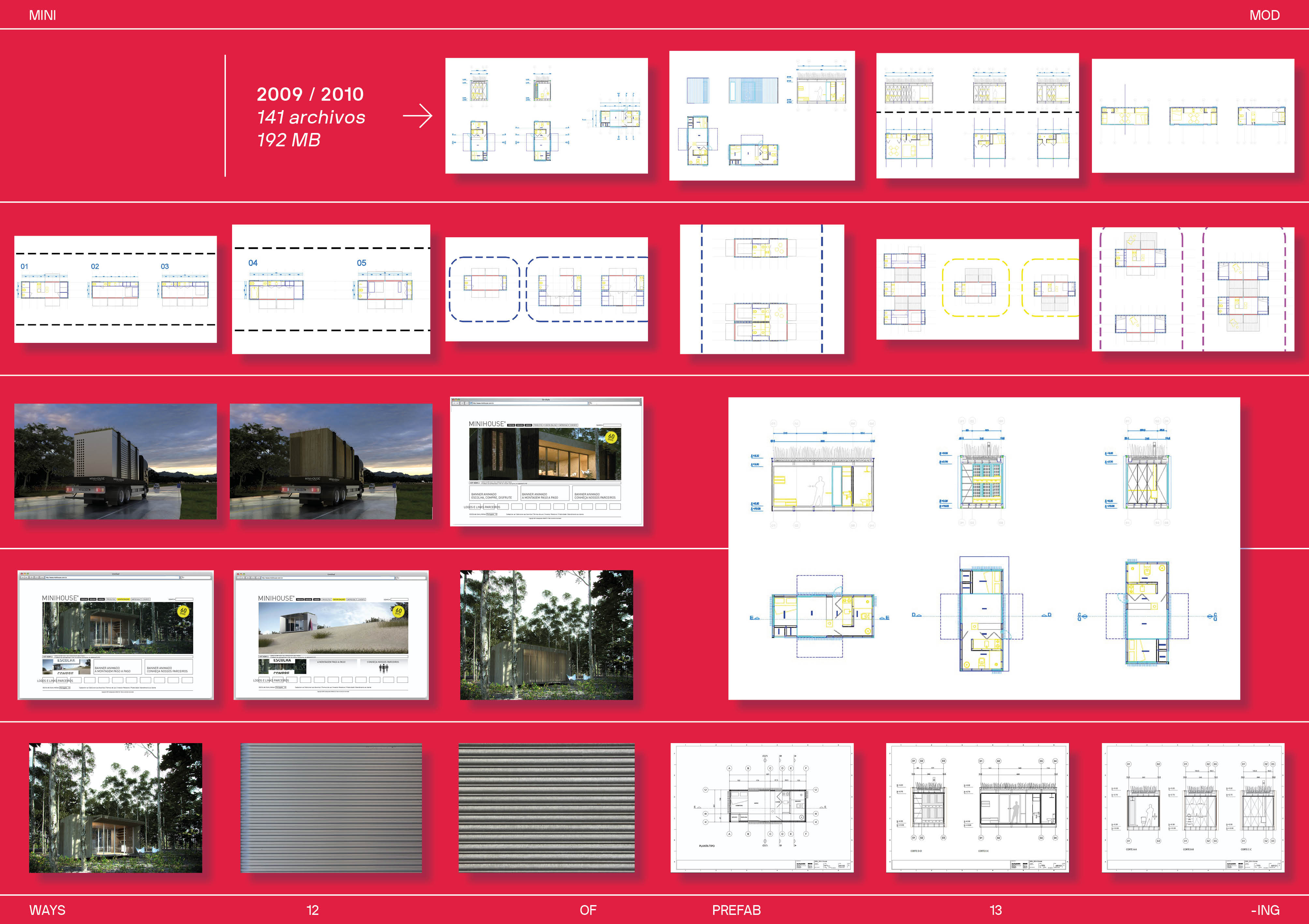Open the grey truck with container render
This screenshot has height=924, width=1309.
(115, 461)
